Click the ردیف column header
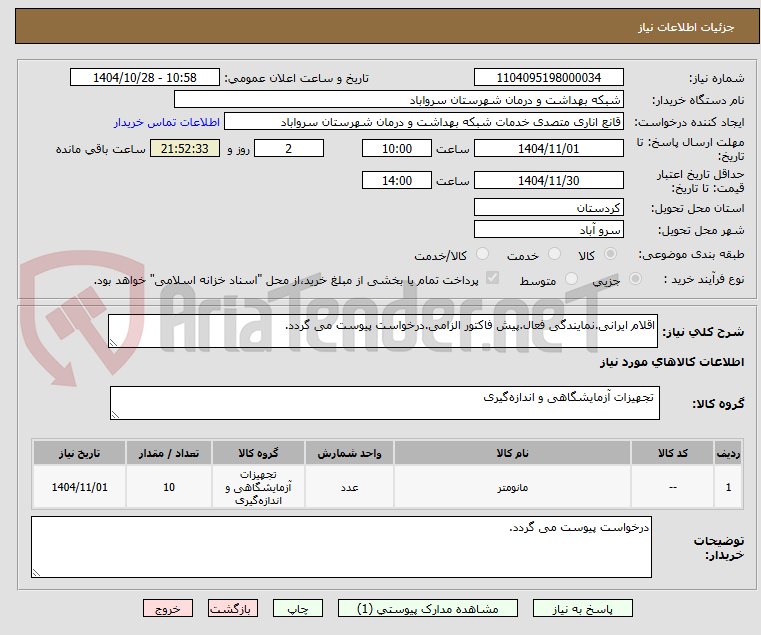761x635 pixels. coord(728,453)
